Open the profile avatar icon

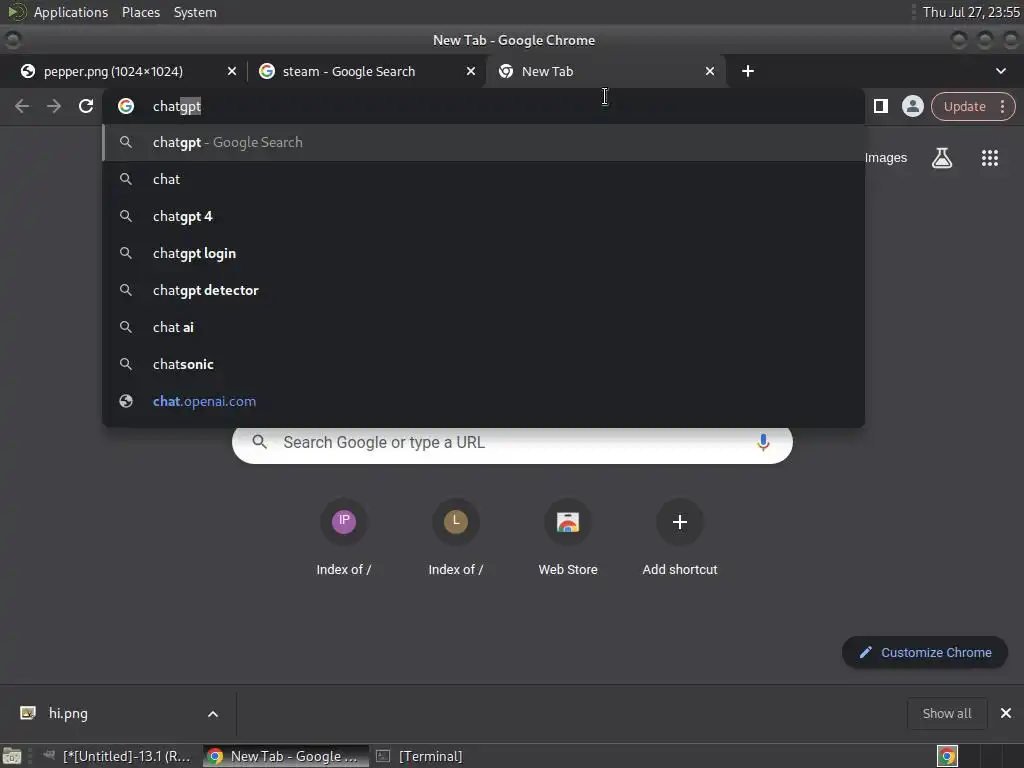pos(912,106)
